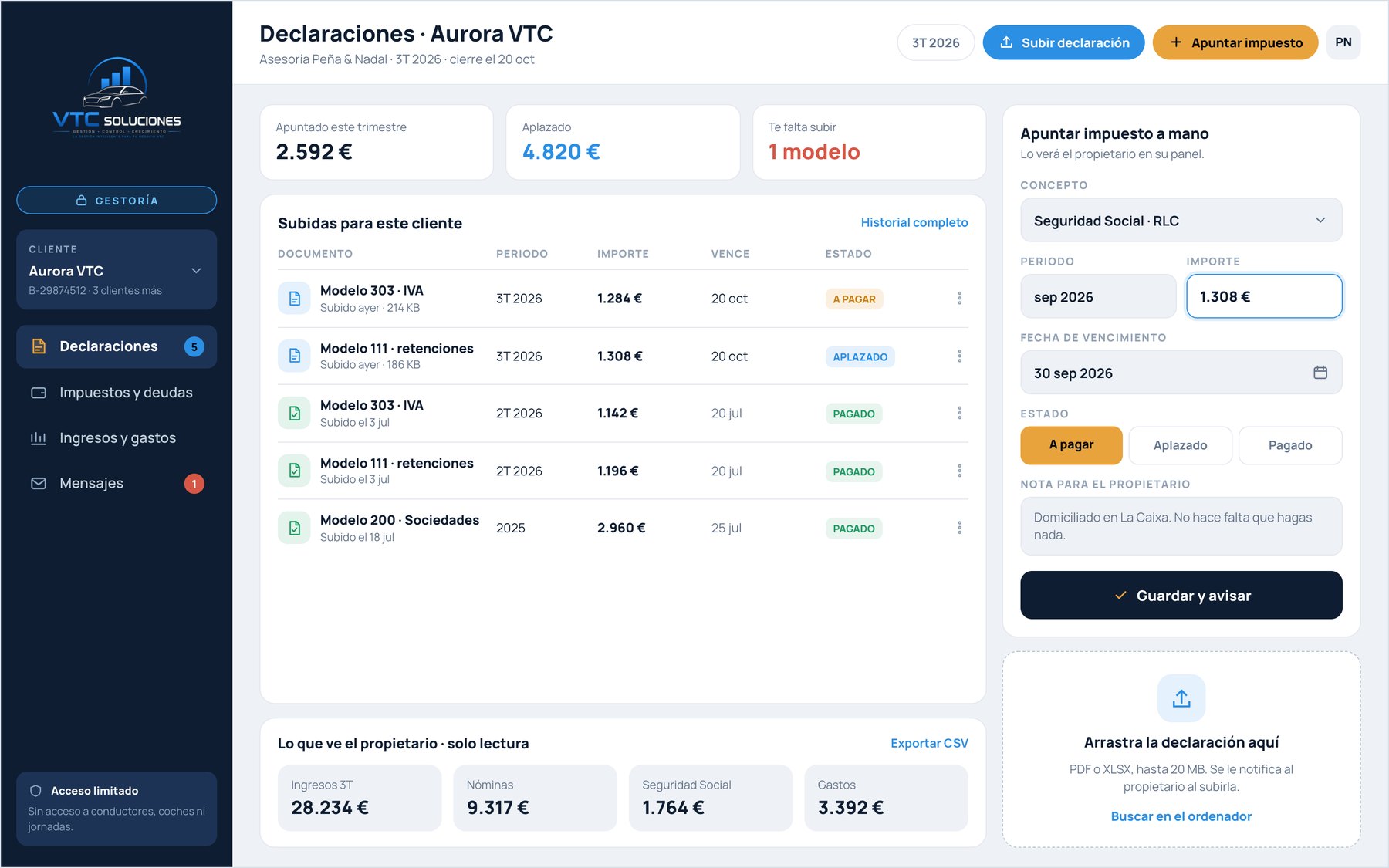Select the 'Aplazado' status option
Viewport: 1389px width, 868px height.
pos(1180,445)
